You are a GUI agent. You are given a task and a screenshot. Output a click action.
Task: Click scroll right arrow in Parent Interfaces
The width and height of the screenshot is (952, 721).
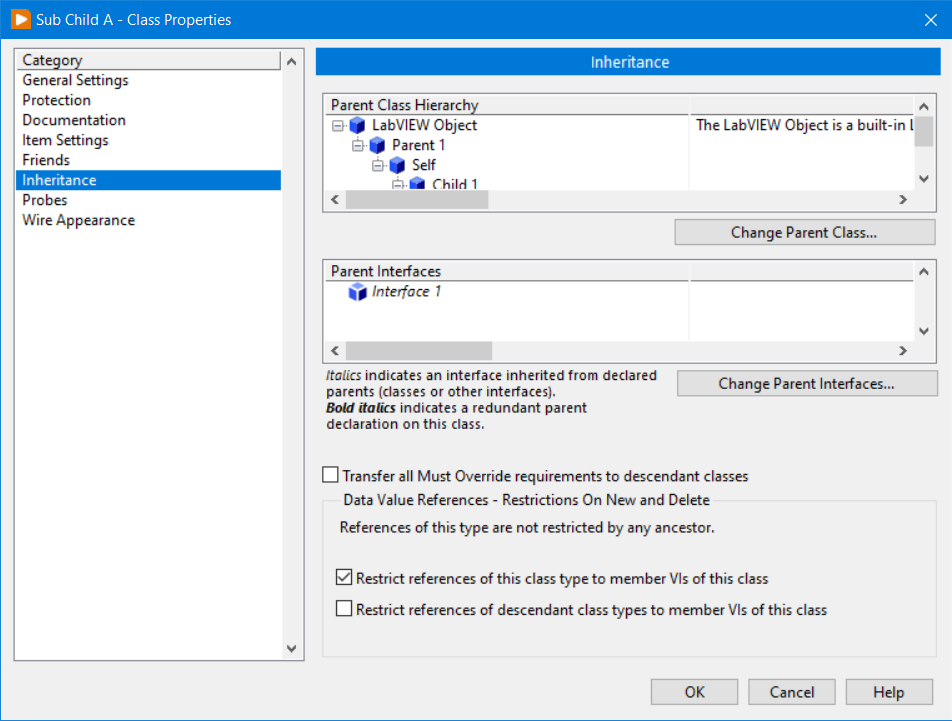pyautogui.click(x=903, y=351)
